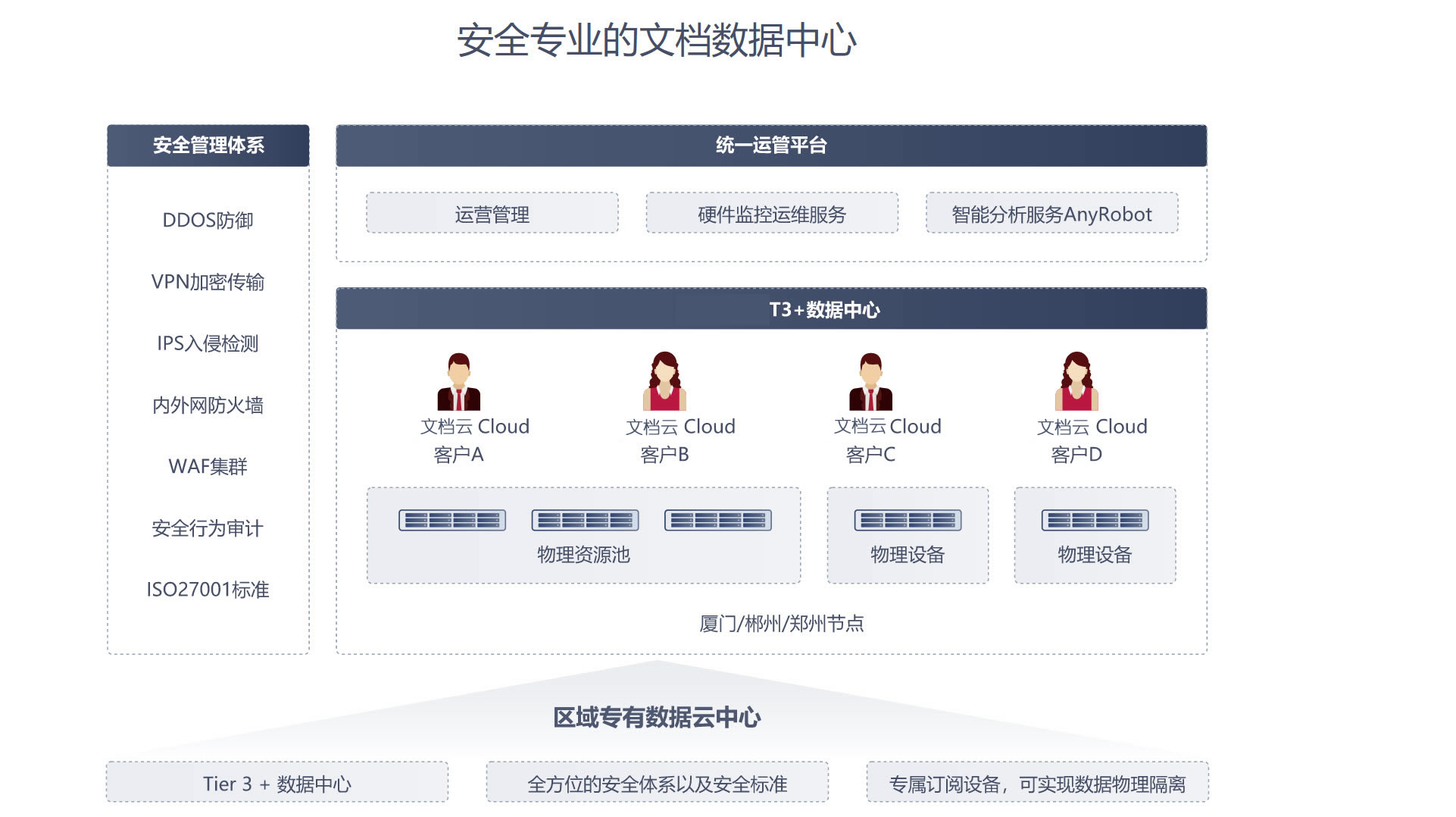Select the 客户D female avatar icon
This screenshot has height=817, width=1456.
pos(1076,382)
